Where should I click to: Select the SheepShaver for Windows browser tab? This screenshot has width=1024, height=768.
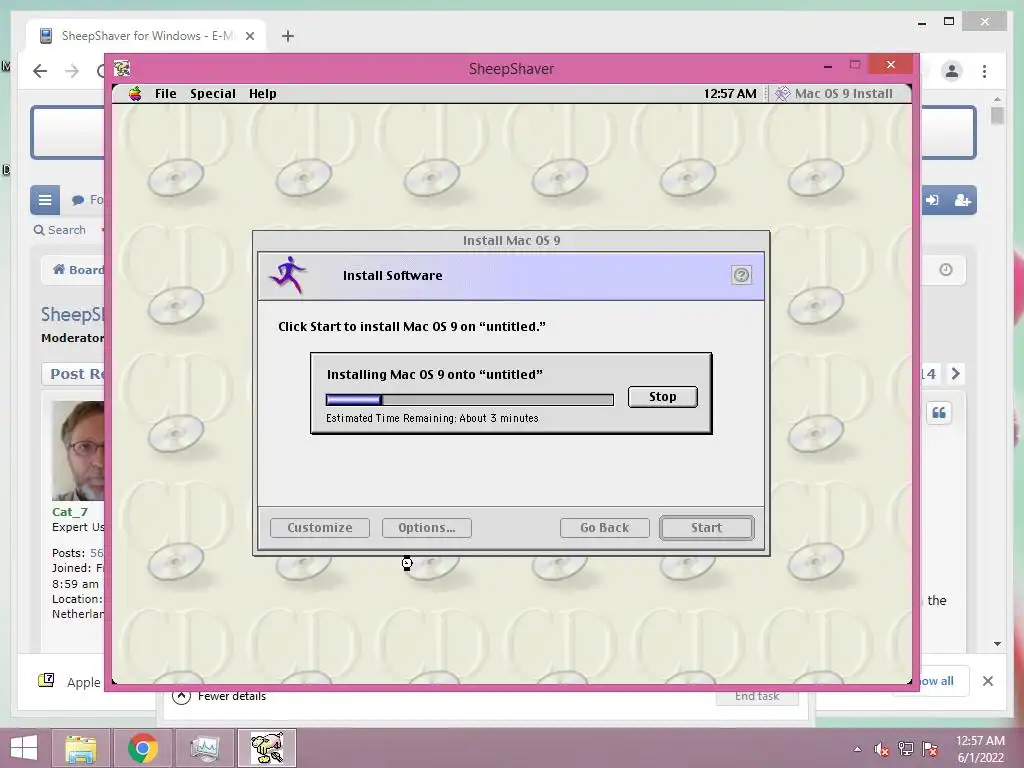145,36
